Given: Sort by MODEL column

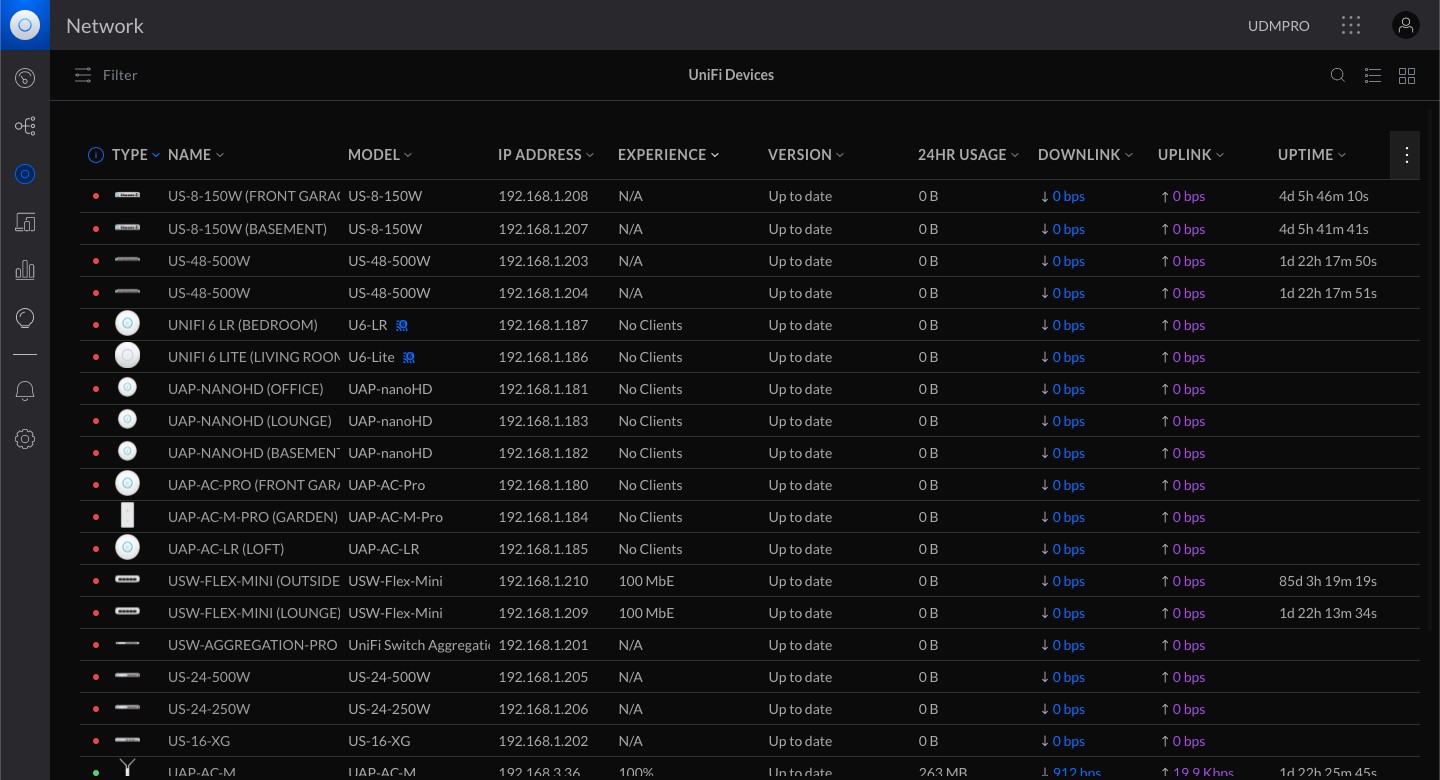Looking at the screenshot, I should click(x=380, y=155).
